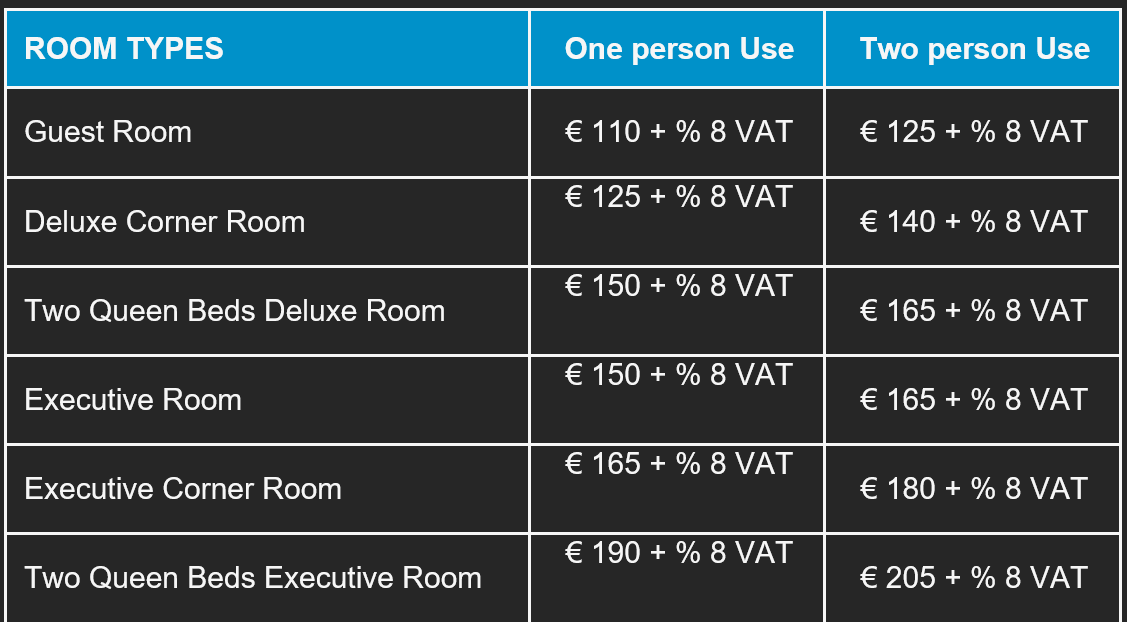The height and width of the screenshot is (622, 1127).
Task: Click the Deluxe Corner Room label
Action: (x=165, y=221)
